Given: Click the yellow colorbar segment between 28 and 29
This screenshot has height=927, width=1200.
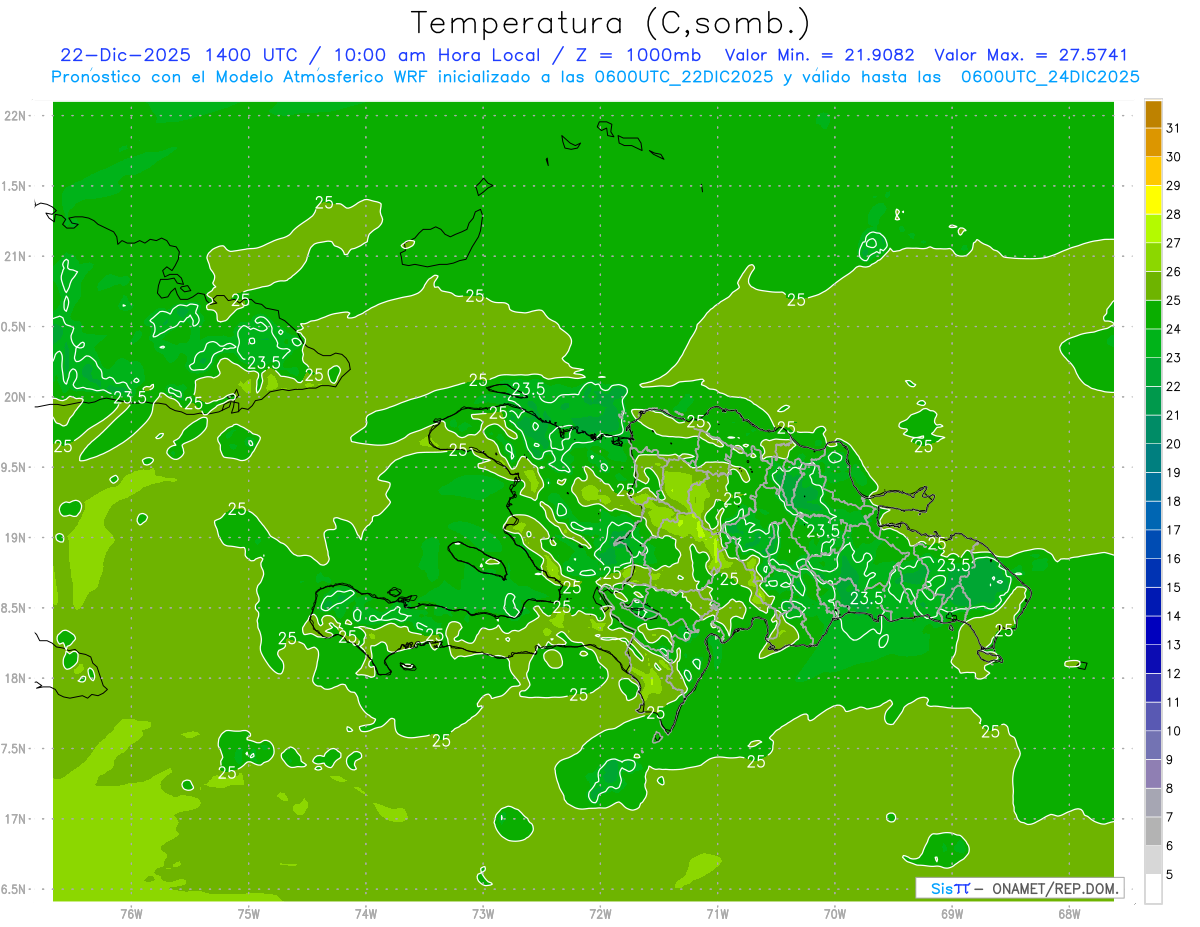Looking at the screenshot, I should click(1153, 200).
